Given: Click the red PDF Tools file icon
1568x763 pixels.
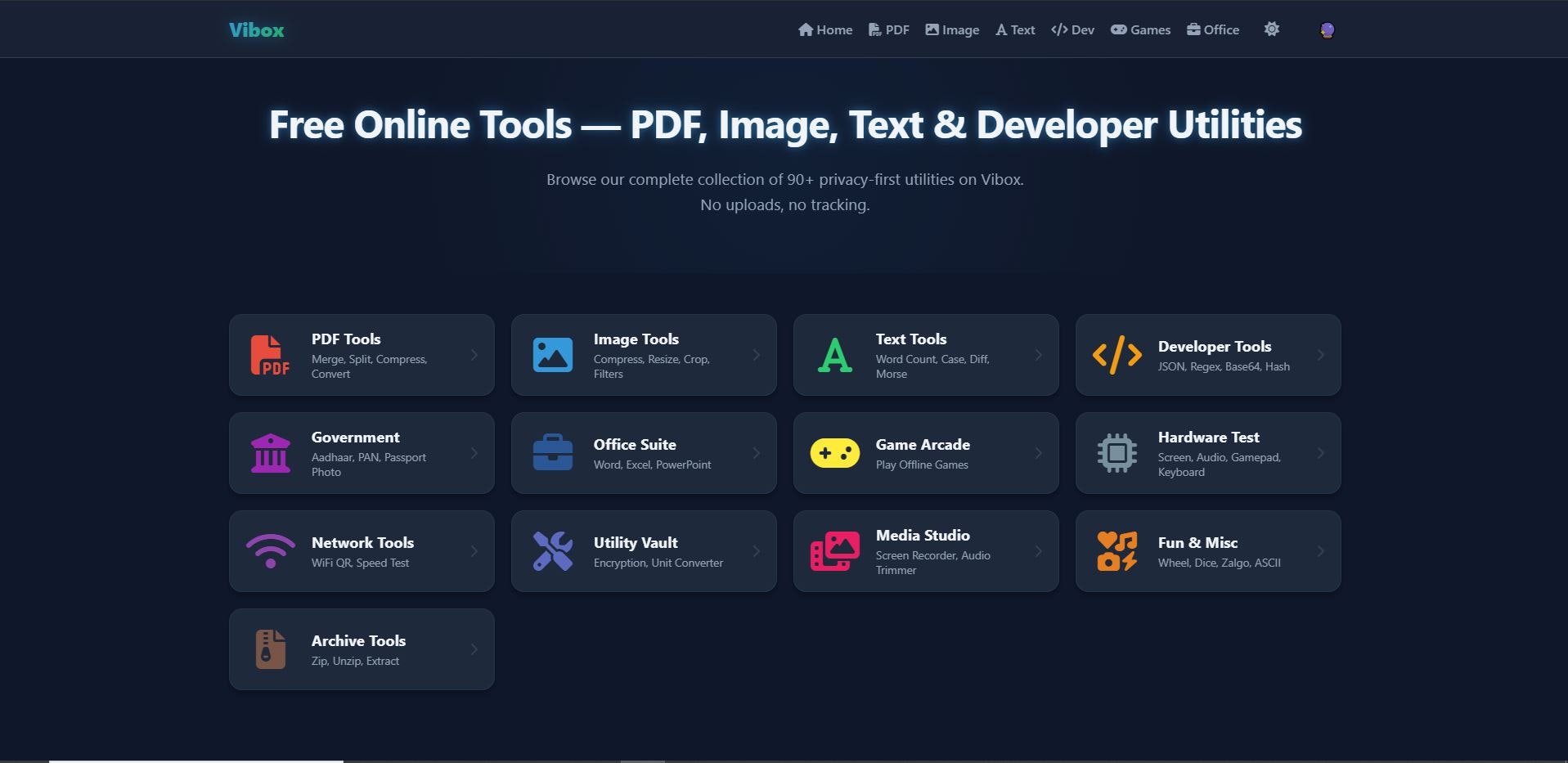Looking at the screenshot, I should tap(270, 355).
